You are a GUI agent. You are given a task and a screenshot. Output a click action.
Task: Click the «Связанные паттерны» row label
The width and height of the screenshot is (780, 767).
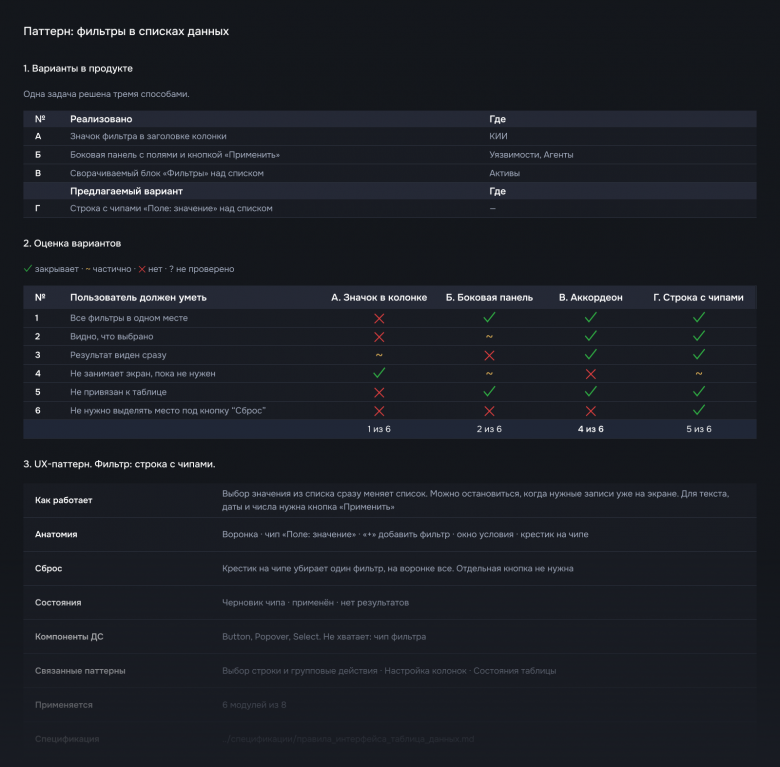point(80,671)
